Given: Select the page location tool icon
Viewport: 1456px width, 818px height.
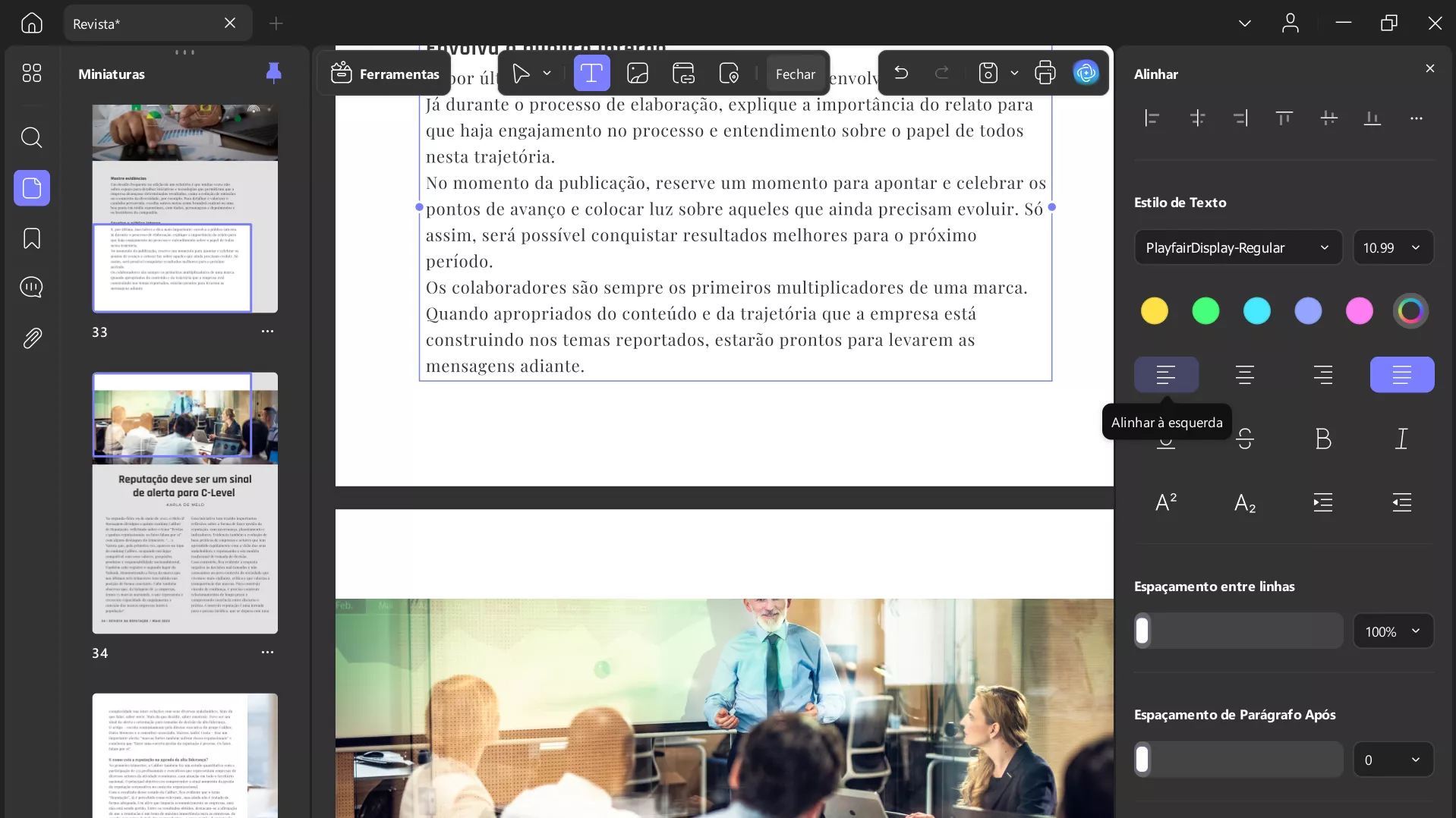Looking at the screenshot, I should click(729, 74).
